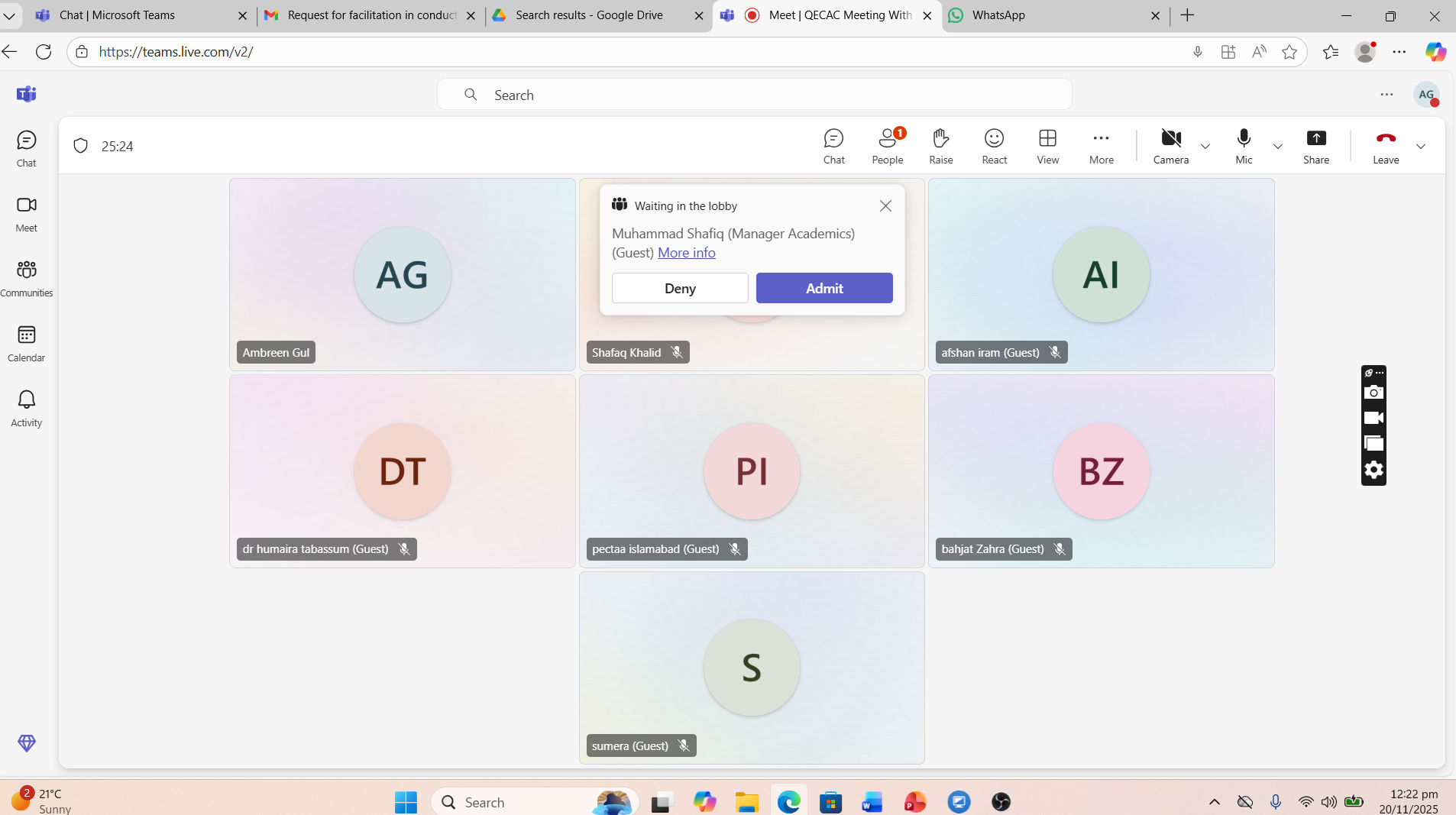Toggle the Camera on

point(1170,146)
